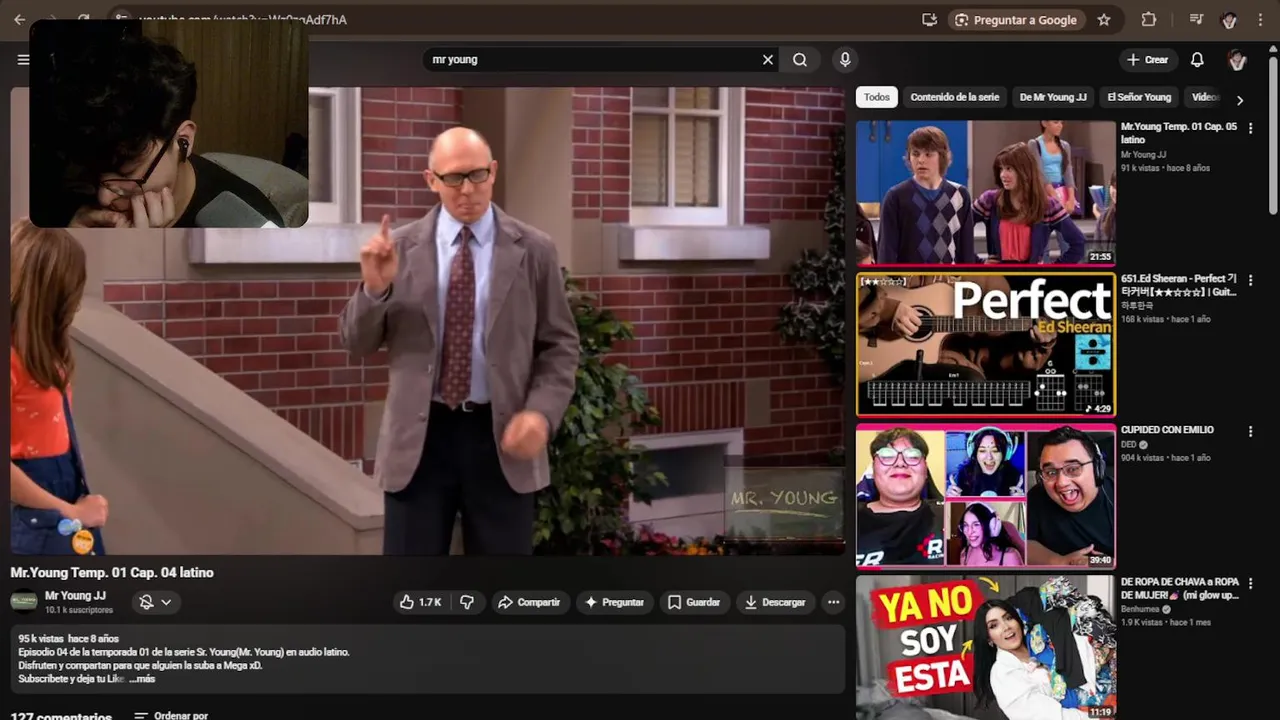
Task: Open the Mr.Young Temp. 01 Cap. 05 thumbnail
Action: [985, 193]
